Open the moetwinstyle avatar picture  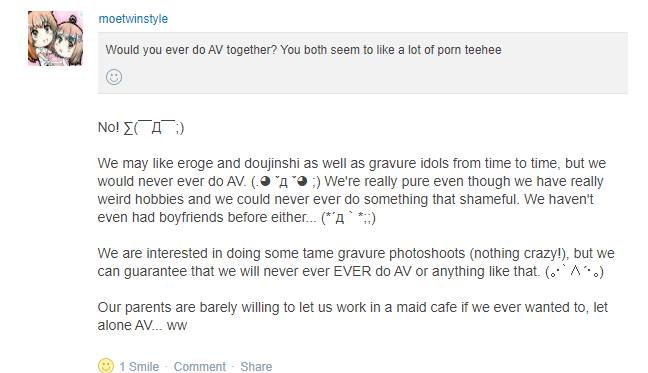(55, 38)
